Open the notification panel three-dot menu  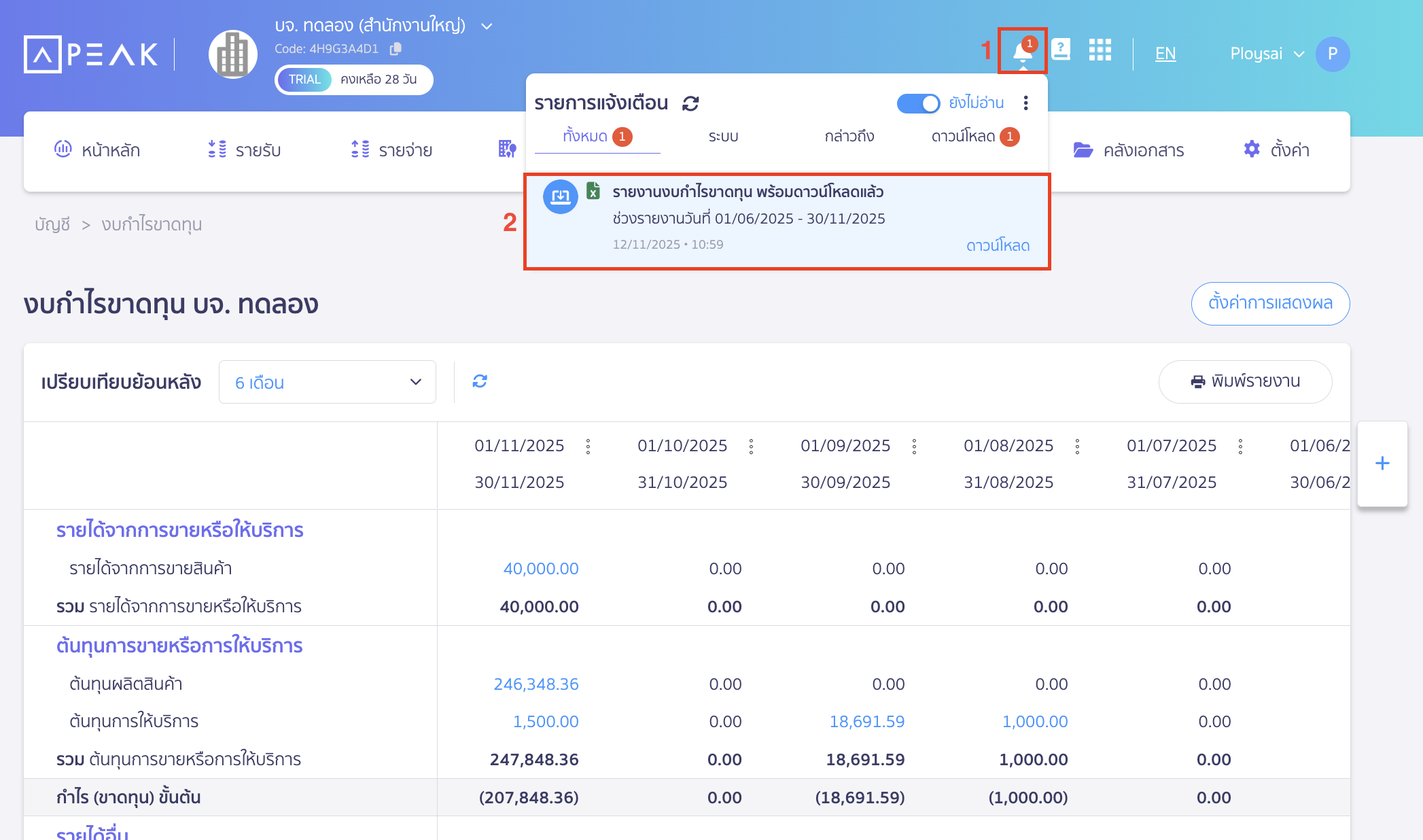(x=1025, y=103)
